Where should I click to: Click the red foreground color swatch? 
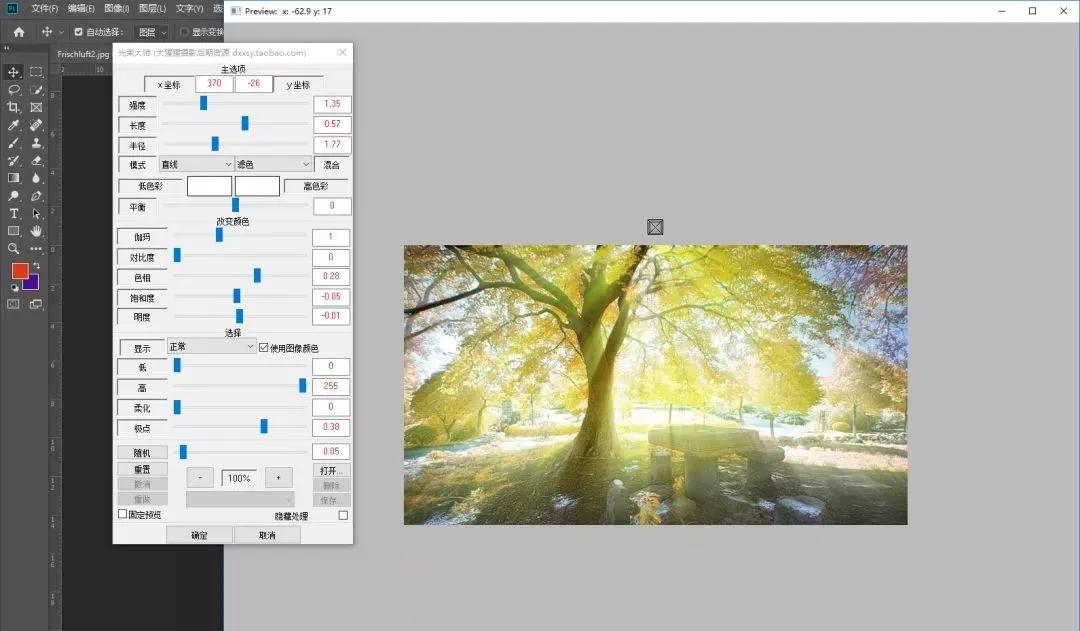pos(20,271)
